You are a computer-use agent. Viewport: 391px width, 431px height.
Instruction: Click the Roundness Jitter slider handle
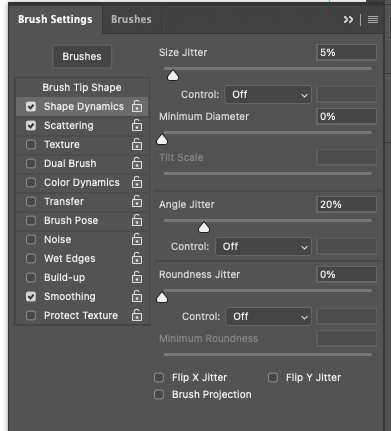point(162,298)
